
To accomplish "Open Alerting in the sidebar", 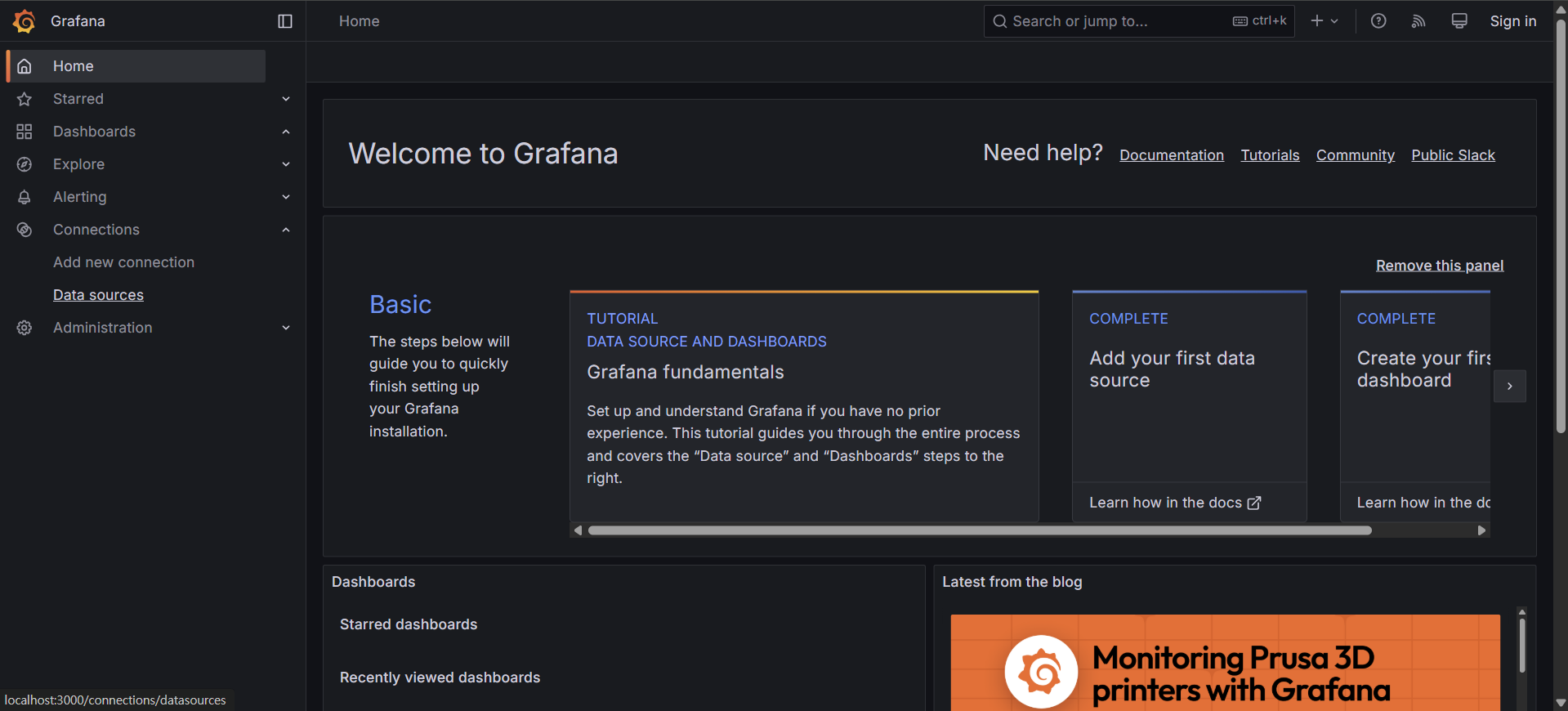I will [79, 197].
